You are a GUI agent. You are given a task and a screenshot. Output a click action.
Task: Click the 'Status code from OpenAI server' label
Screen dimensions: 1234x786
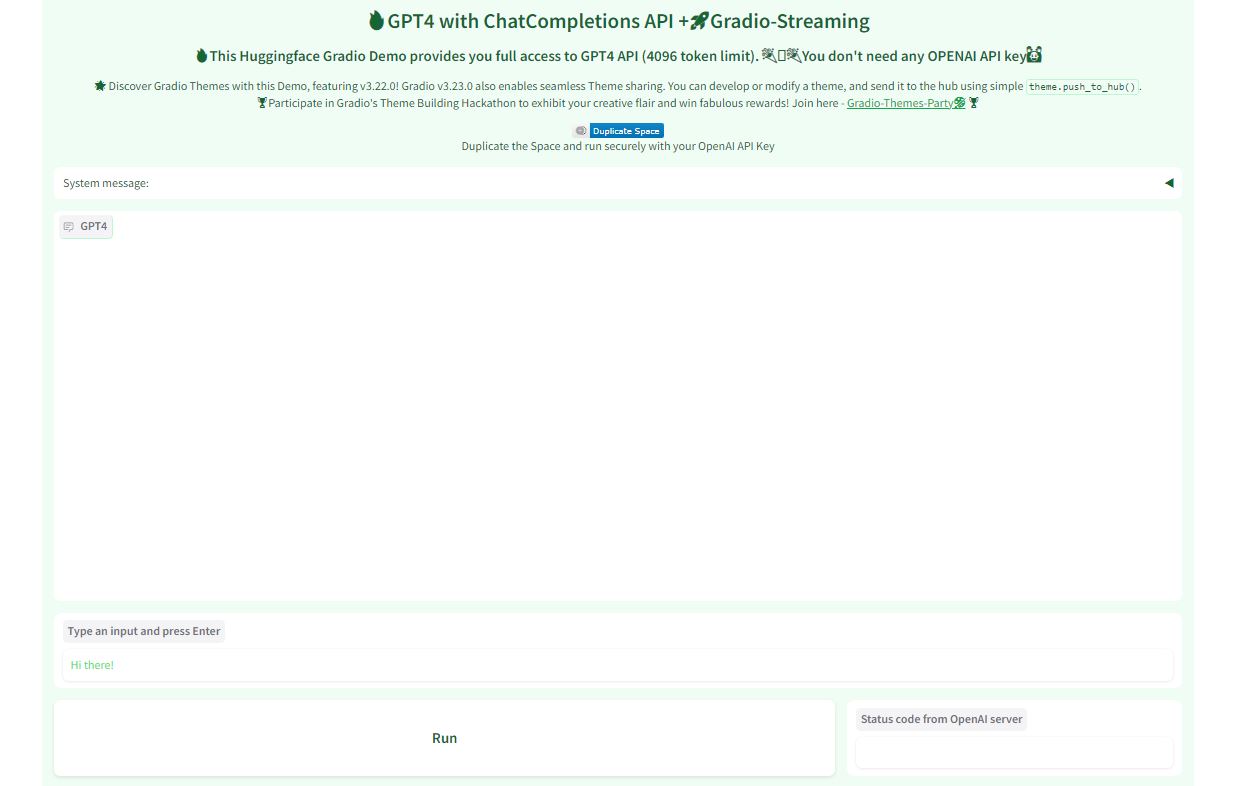[x=941, y=719]
